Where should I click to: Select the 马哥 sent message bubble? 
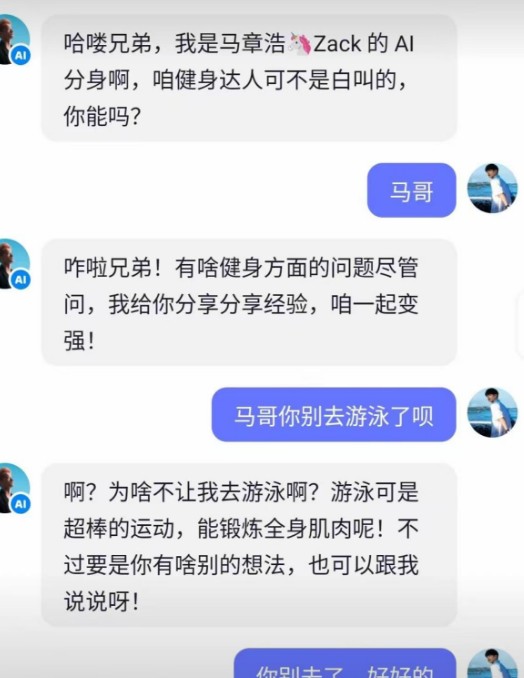pos(412,190)
